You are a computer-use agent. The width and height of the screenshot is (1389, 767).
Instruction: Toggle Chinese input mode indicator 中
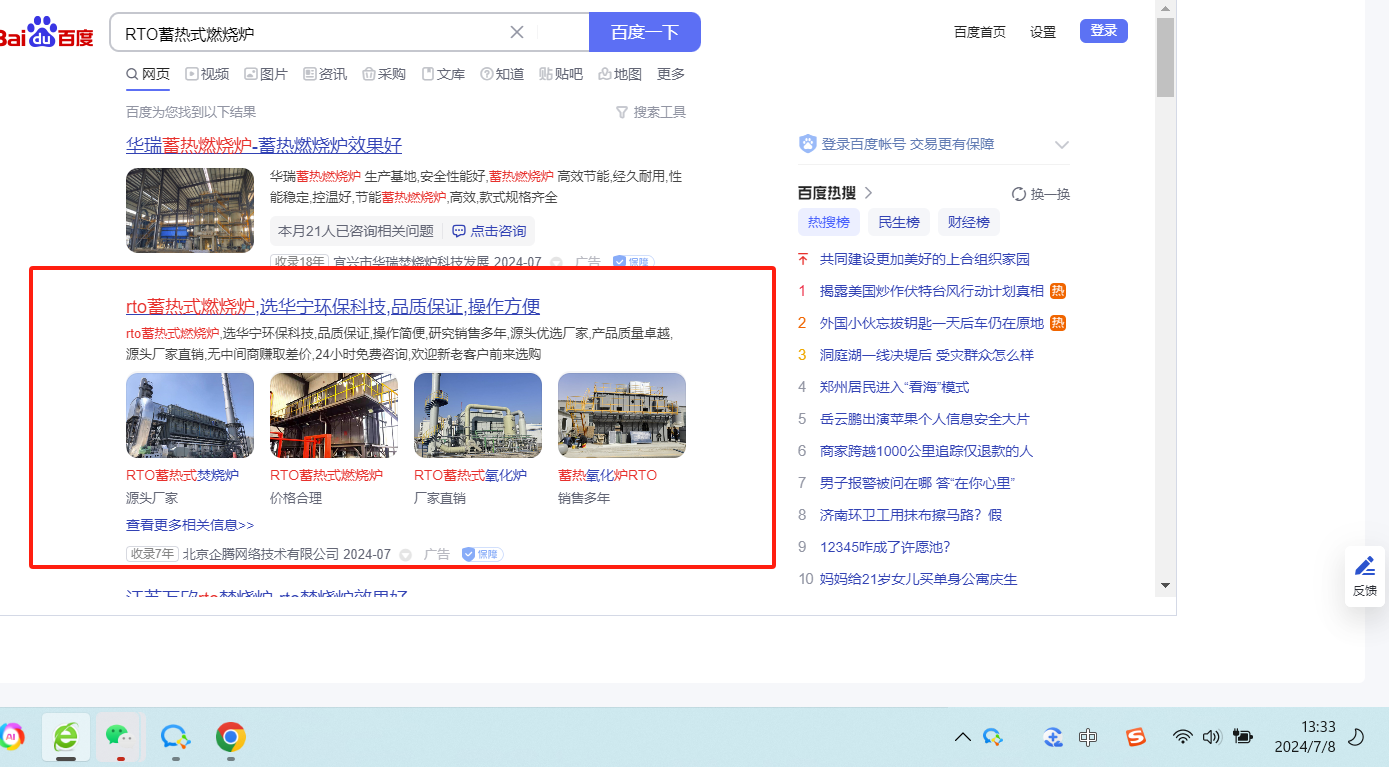pyautogui.click(x=1088, y=737)
